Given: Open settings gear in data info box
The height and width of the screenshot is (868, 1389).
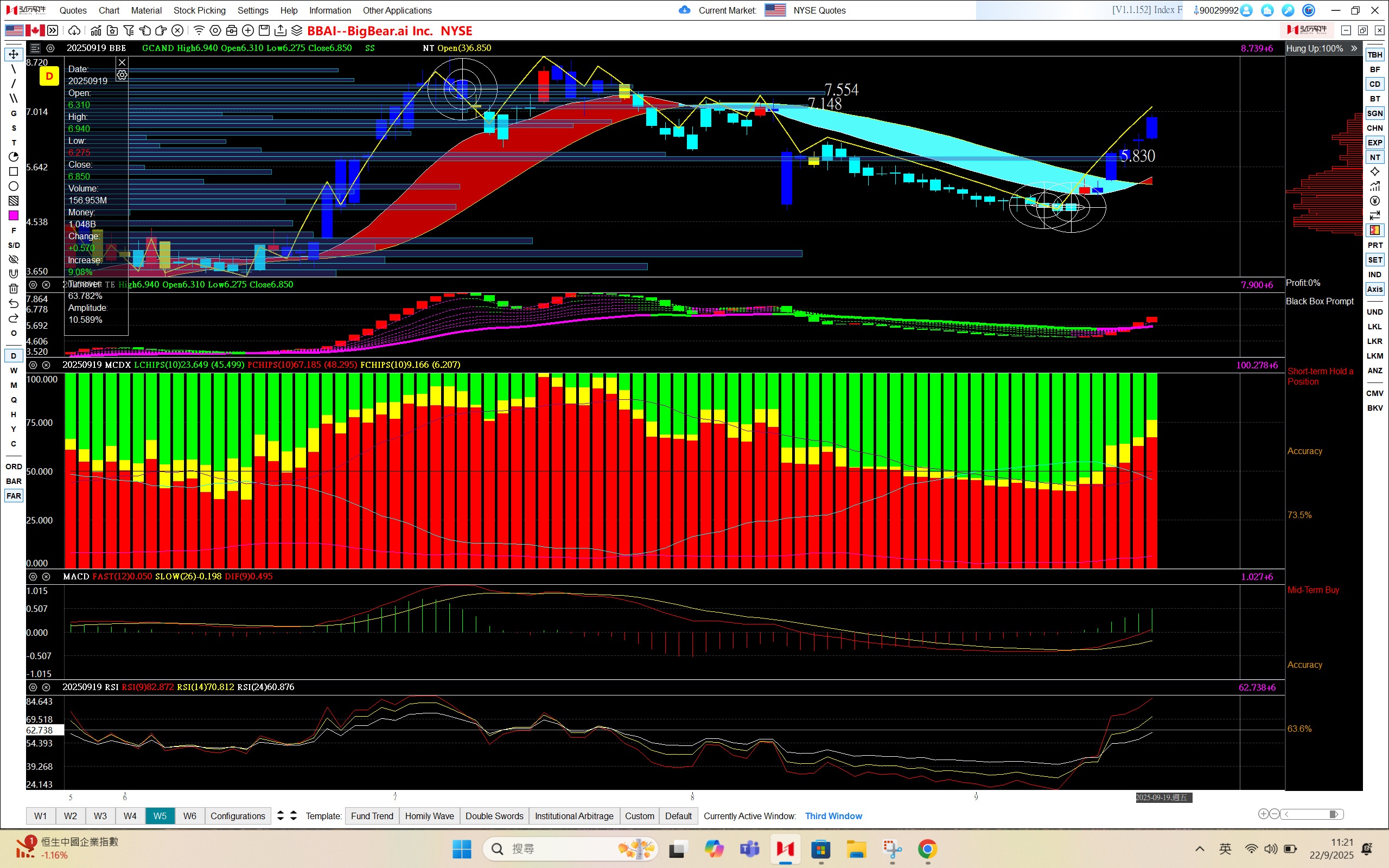Looking at the screenshot, I should pyautogui.click(x=122, y=75).
